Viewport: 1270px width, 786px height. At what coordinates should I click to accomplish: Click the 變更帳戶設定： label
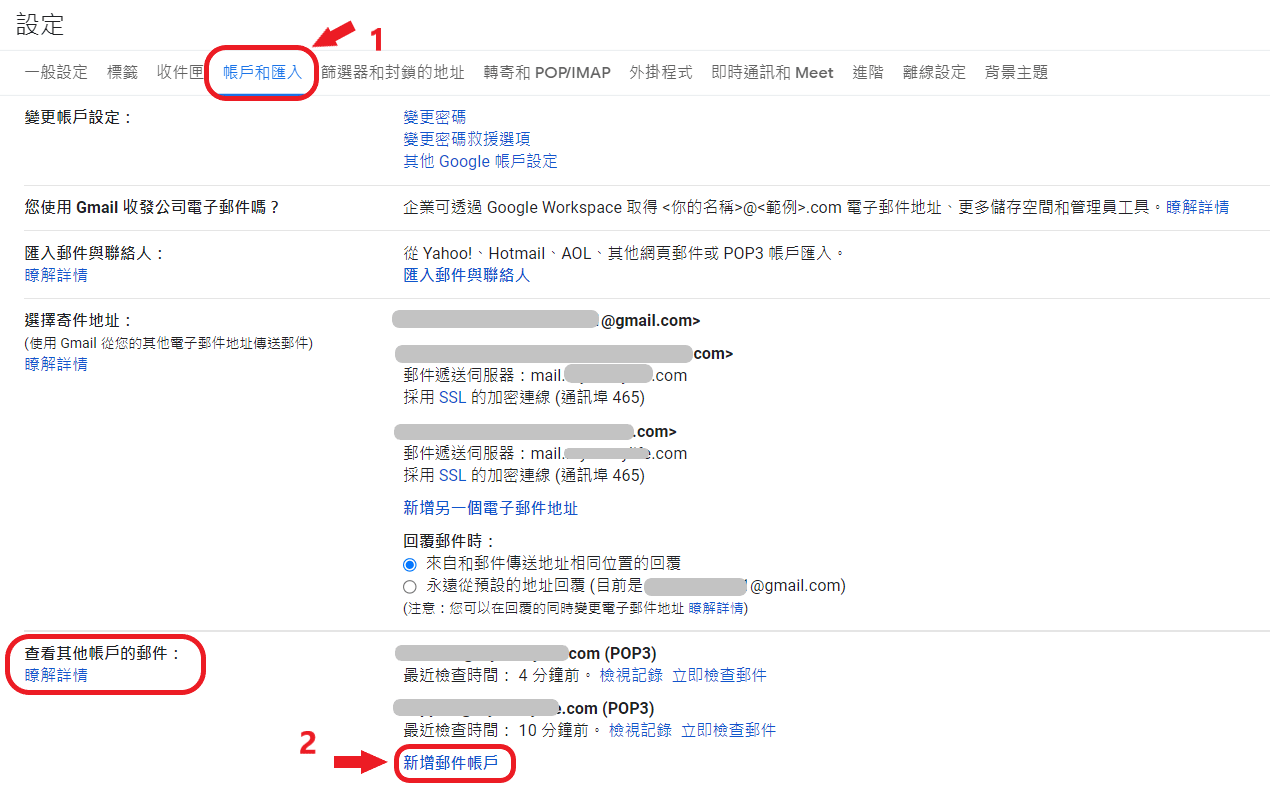(79, 117)
